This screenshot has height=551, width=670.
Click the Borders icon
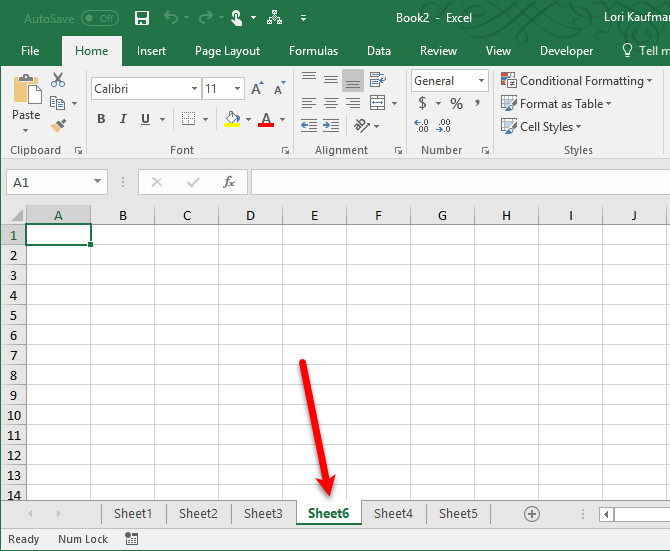[x=188, y=119]
